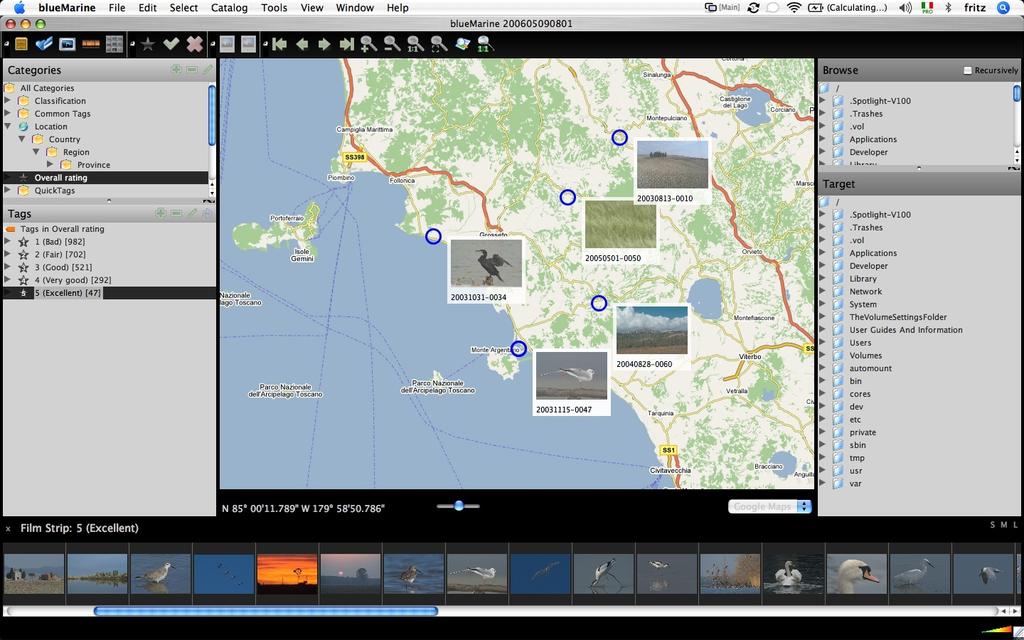
Task: Add a category with the green plus icon
Action: pyautogui.click(x=176, y=69)
